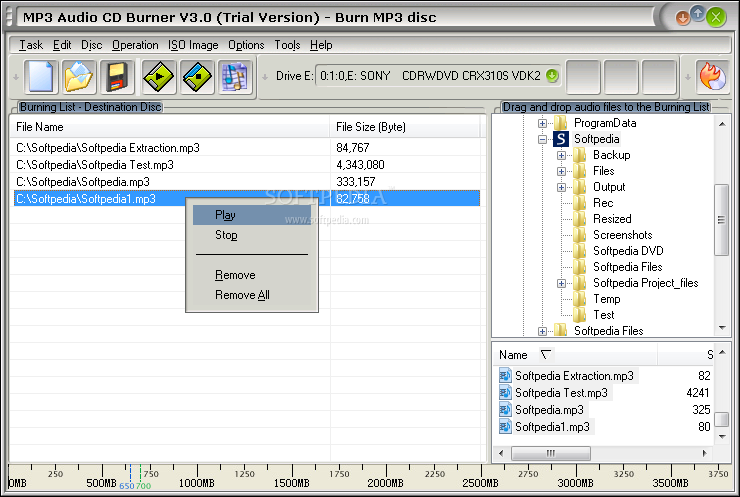Expand the Softpedia Project_files node
The width and height of the screenshot is (740, 497).
click(x=561, y=283)
